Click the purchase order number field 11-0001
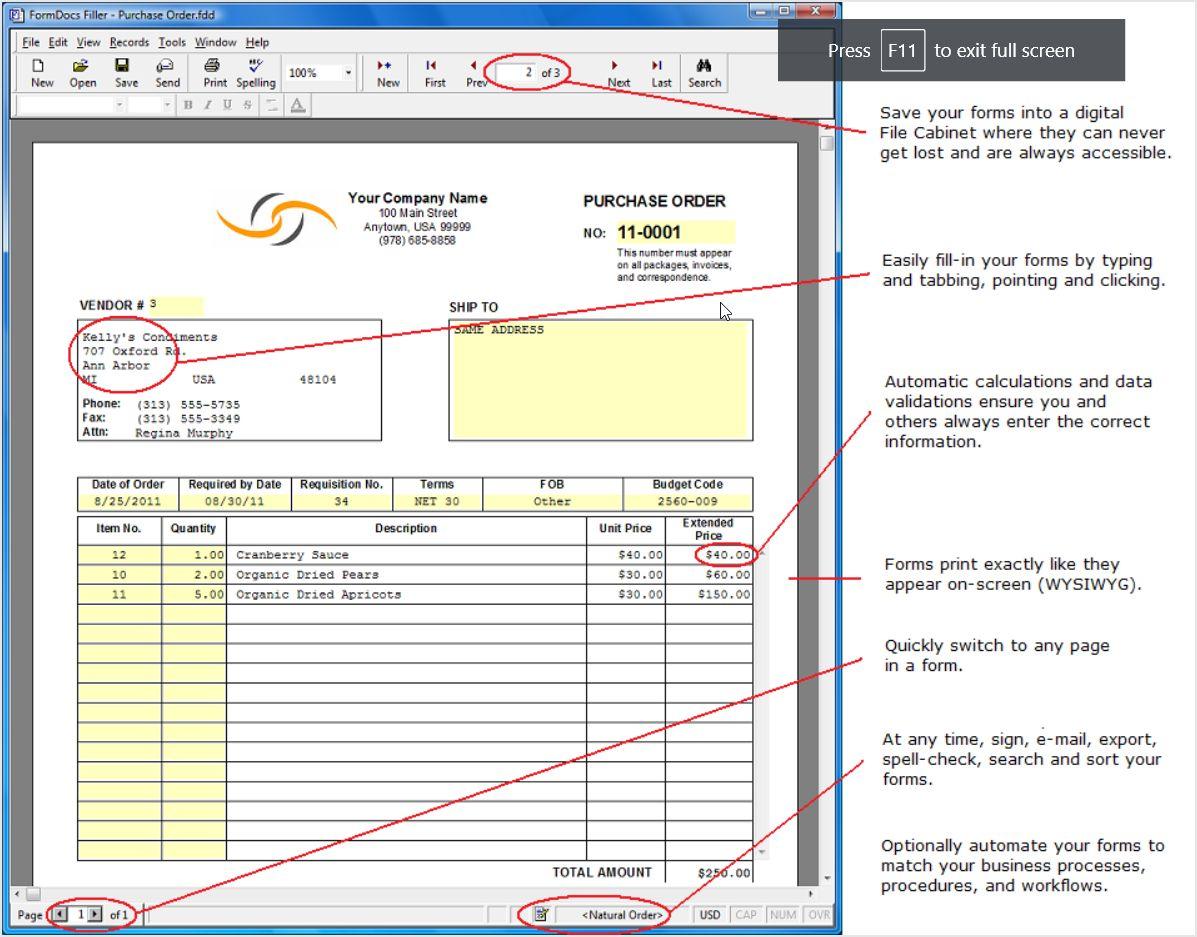This screenshot has height=937, width=1197. [675, 232]
